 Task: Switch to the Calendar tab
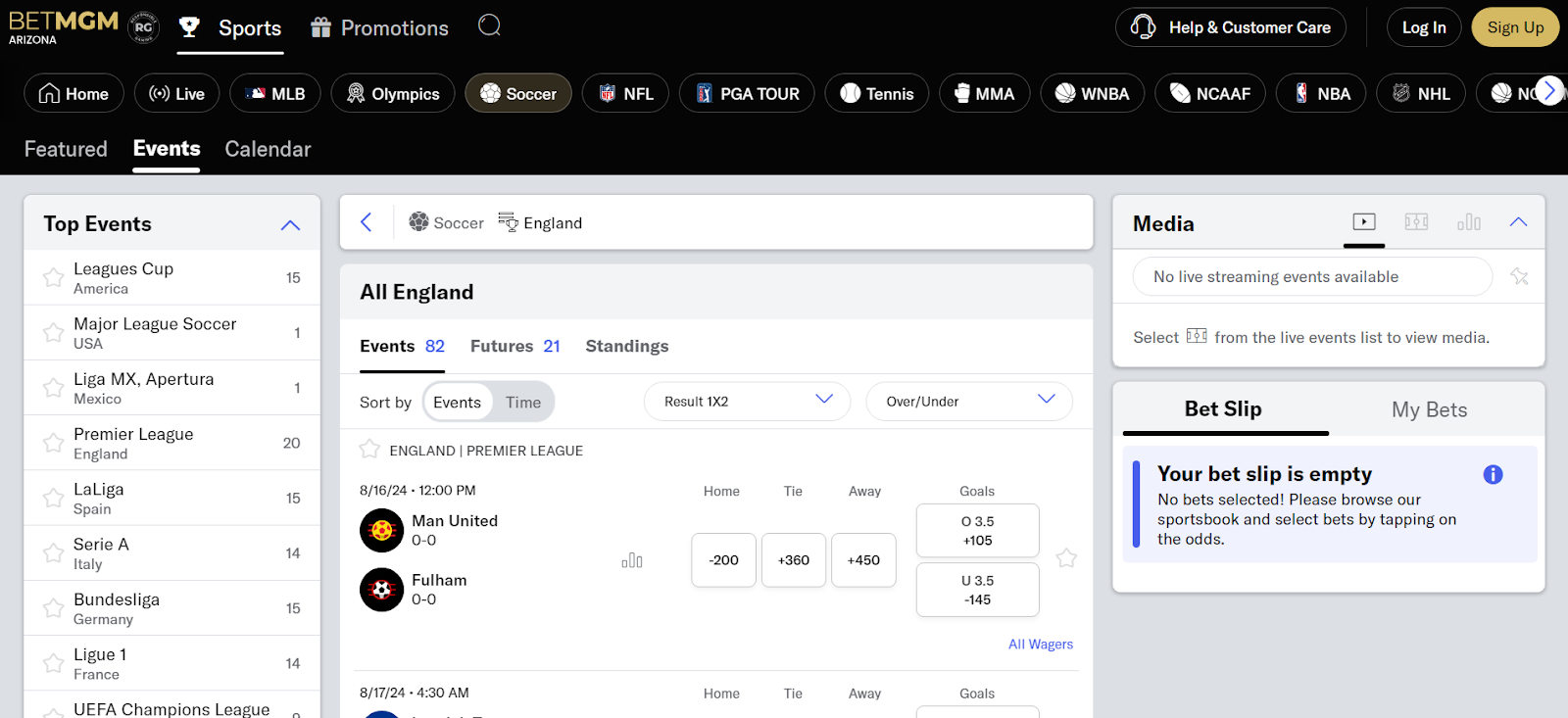point(268,149)
